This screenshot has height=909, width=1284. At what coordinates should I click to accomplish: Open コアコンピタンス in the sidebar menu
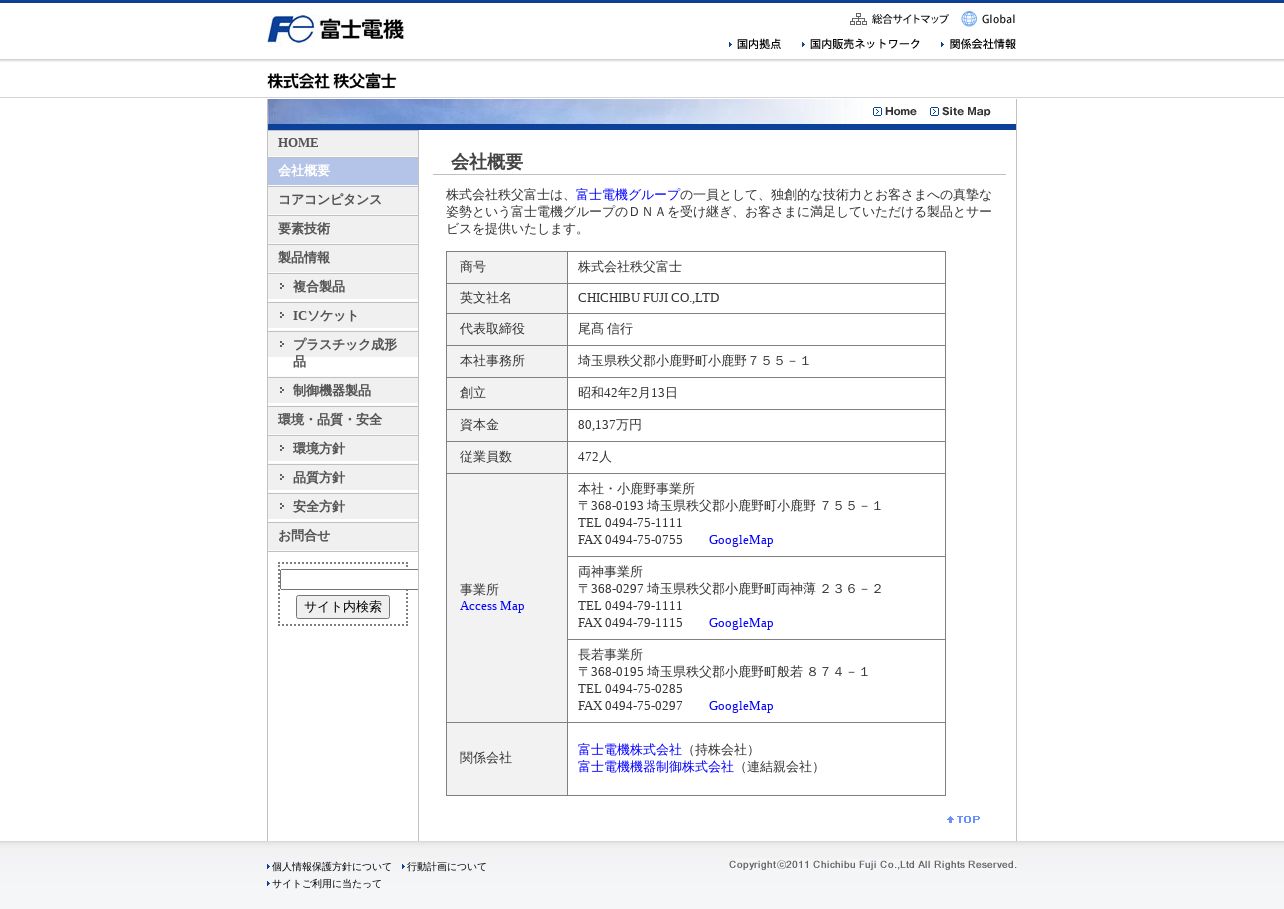(343, 200)
